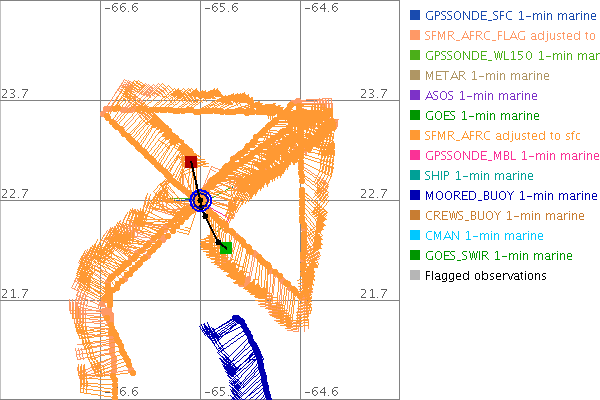The height and width of the screenshot is (400, 600).
Task: Select the SHIP teal legend swatch
Action: (415, 176)
